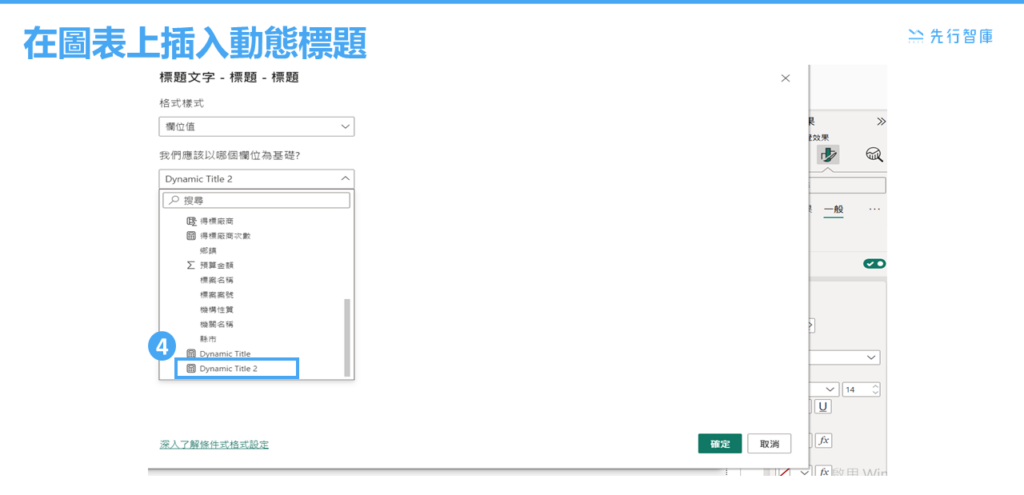Viewport: 1024px width, 495px height.
Task: Select the 得標廠商次數 measure
Action: (218, 236)
